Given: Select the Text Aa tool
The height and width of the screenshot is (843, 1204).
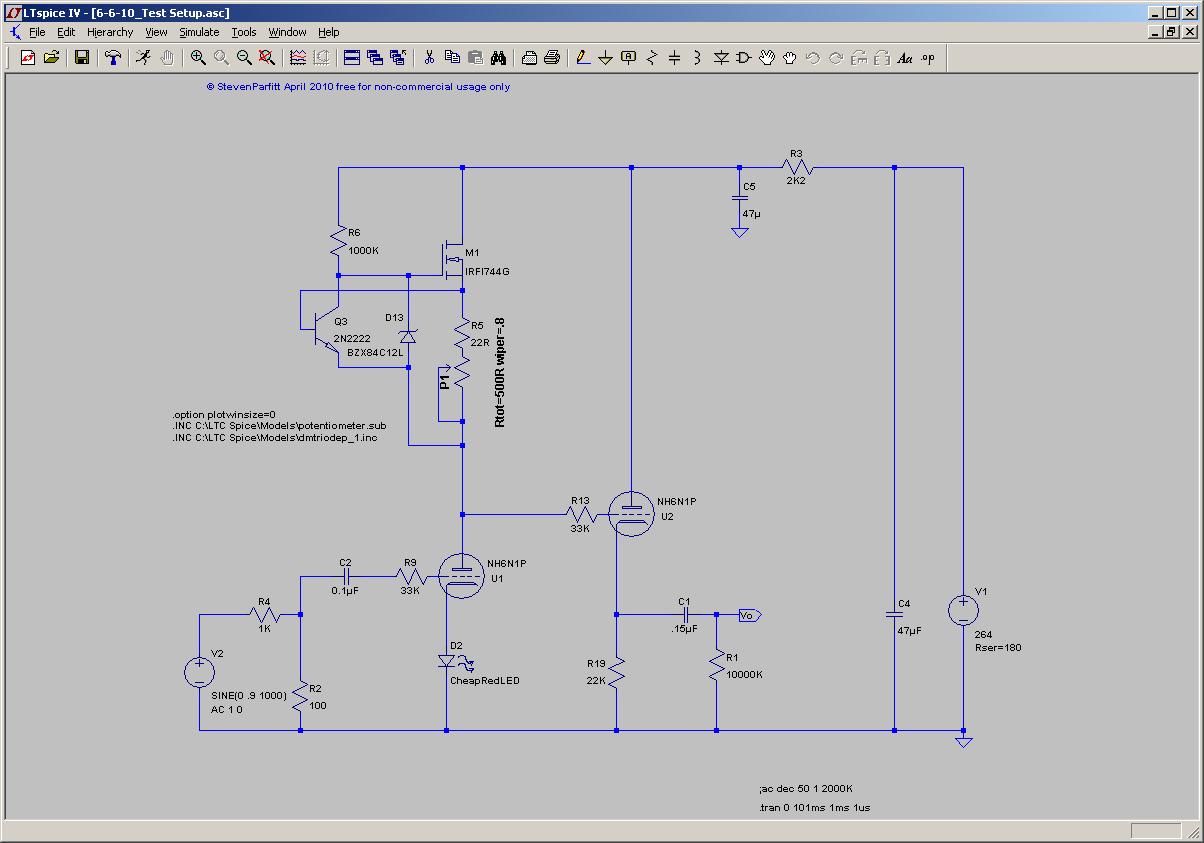Looking at the screenshot, I should click(905, 58).
